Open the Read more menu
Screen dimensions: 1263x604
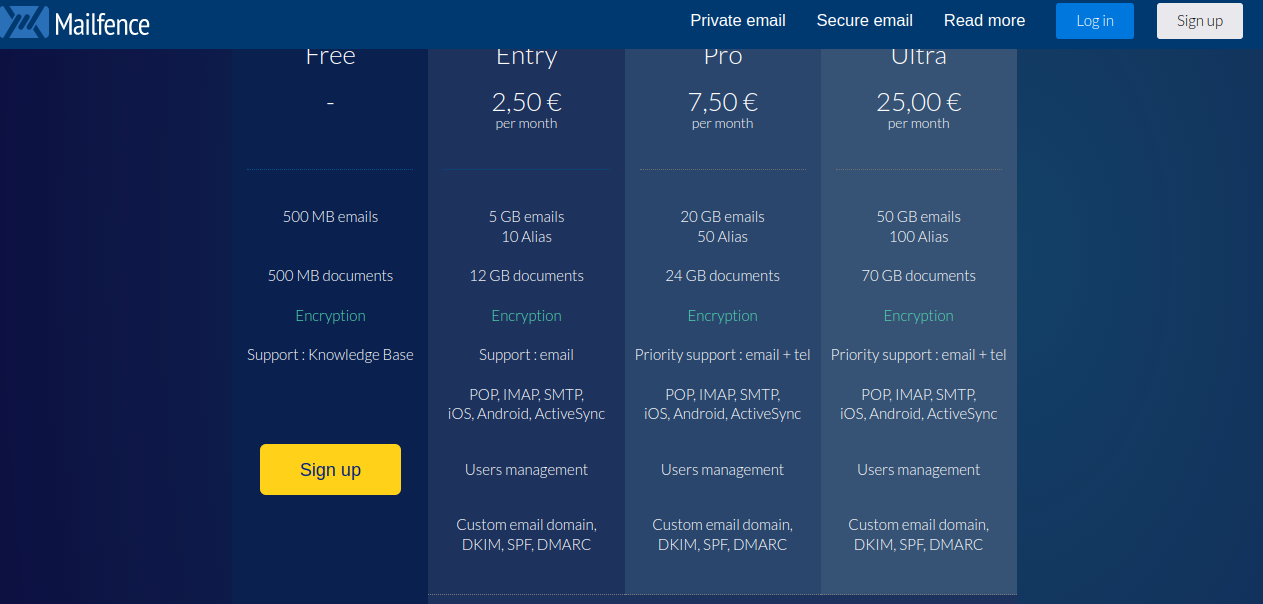[x=984, y=21]
